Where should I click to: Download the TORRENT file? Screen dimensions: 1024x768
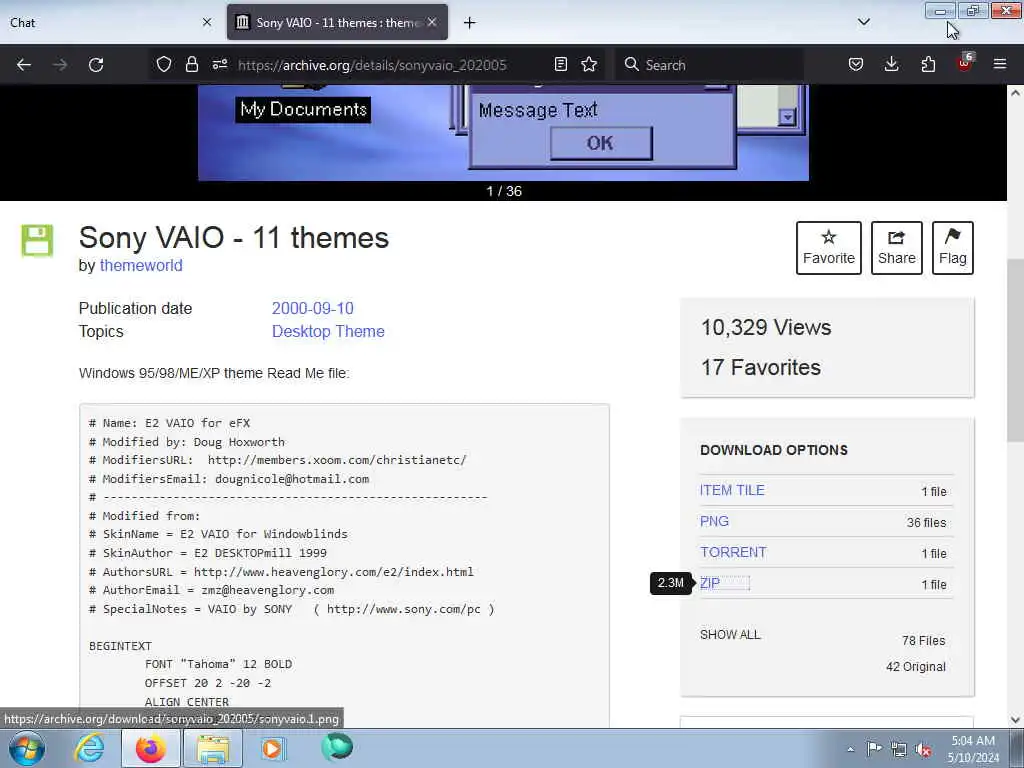pyautogui.click(x=733, y=552)
